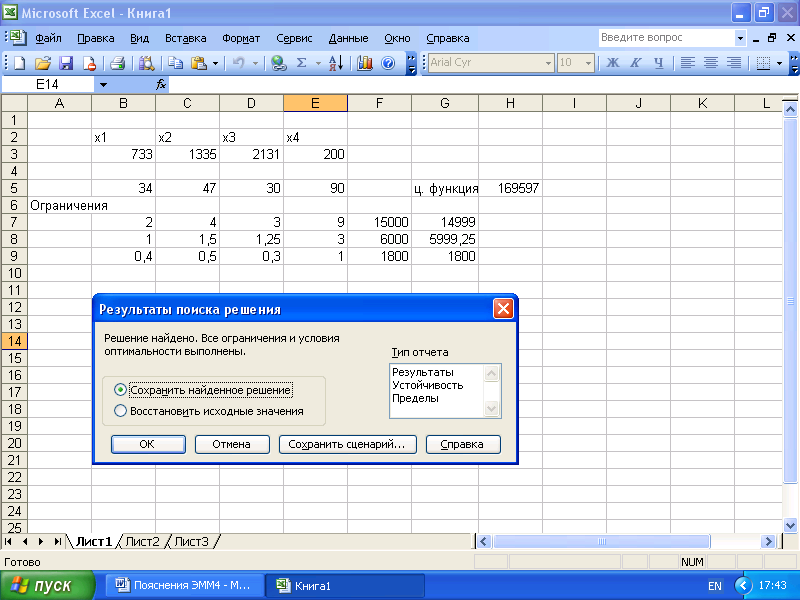
Task: Open the Вставка menu
Action: click(185, 38)
